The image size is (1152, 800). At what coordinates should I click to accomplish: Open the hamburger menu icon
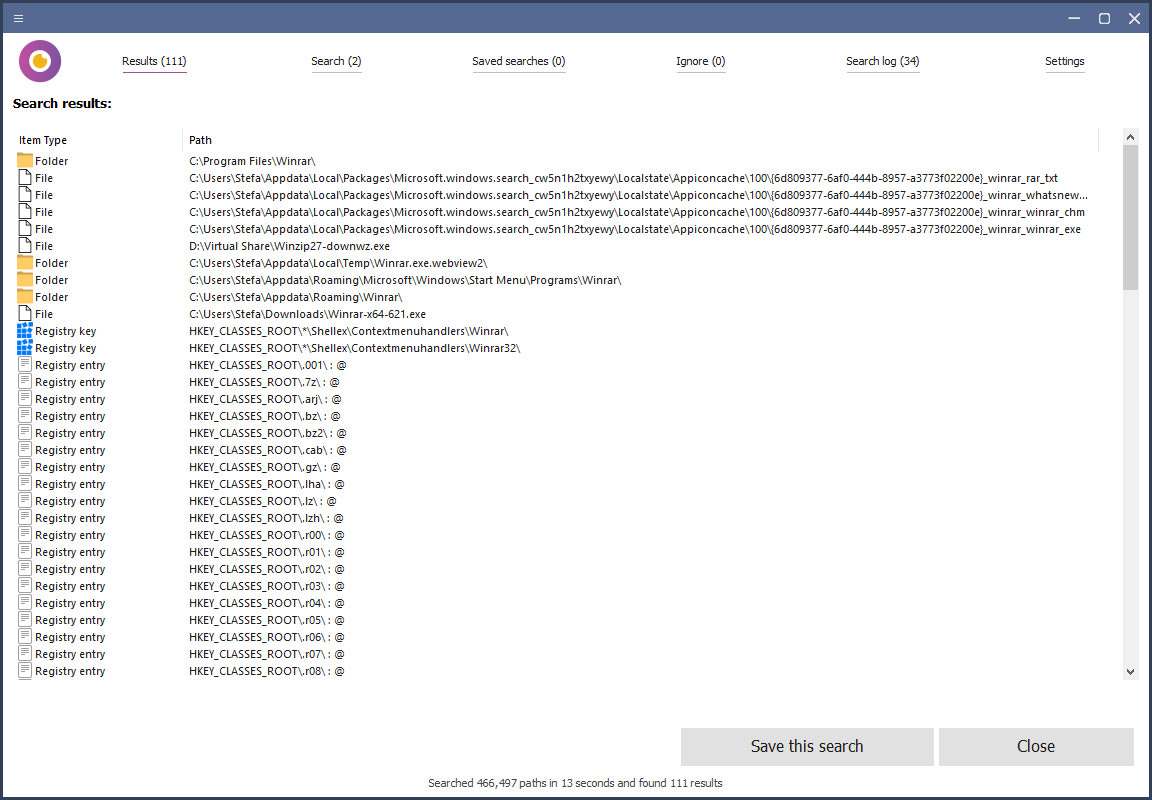tap(18, 18)
